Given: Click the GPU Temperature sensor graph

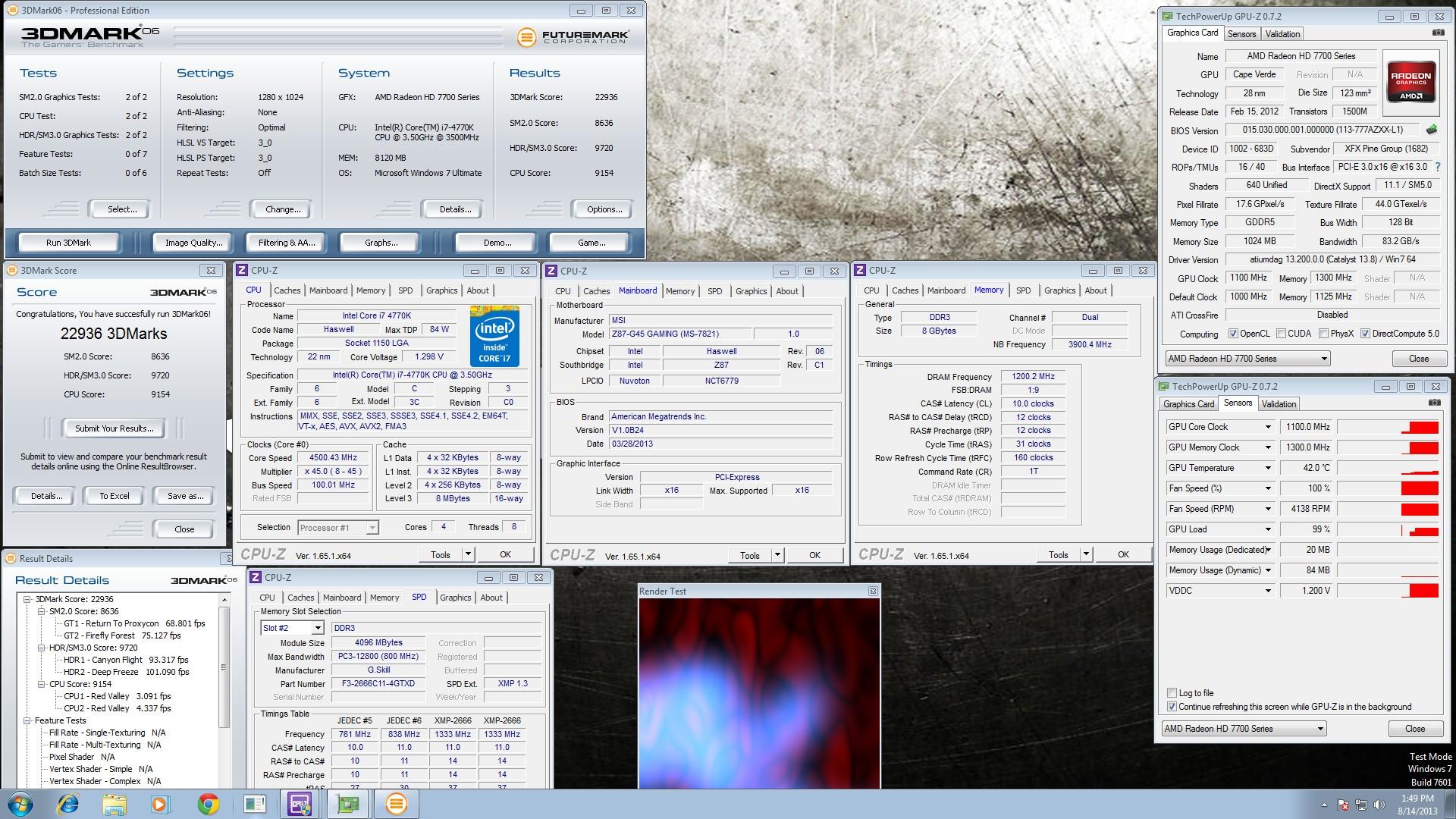Looking at the screenshot, I should tap(1388, 468).
